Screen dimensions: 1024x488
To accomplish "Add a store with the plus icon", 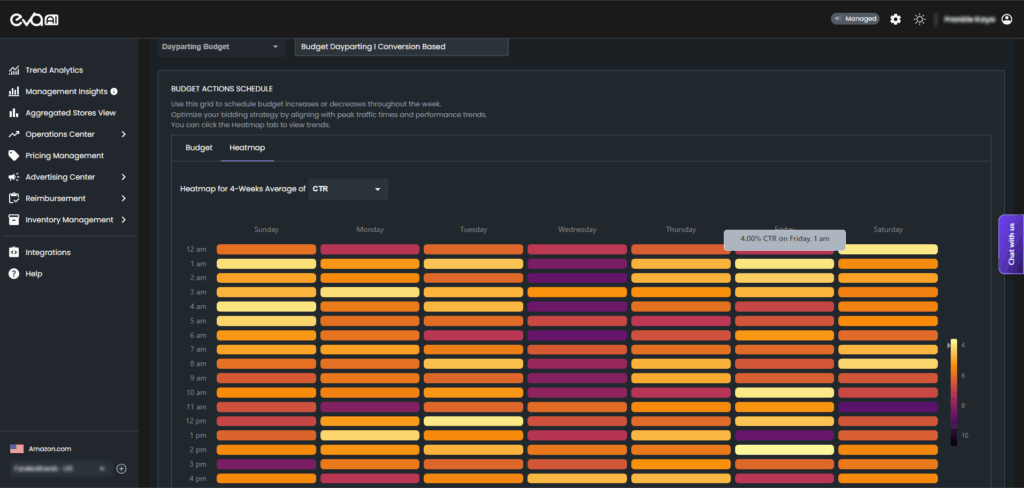I will [121, 468].
